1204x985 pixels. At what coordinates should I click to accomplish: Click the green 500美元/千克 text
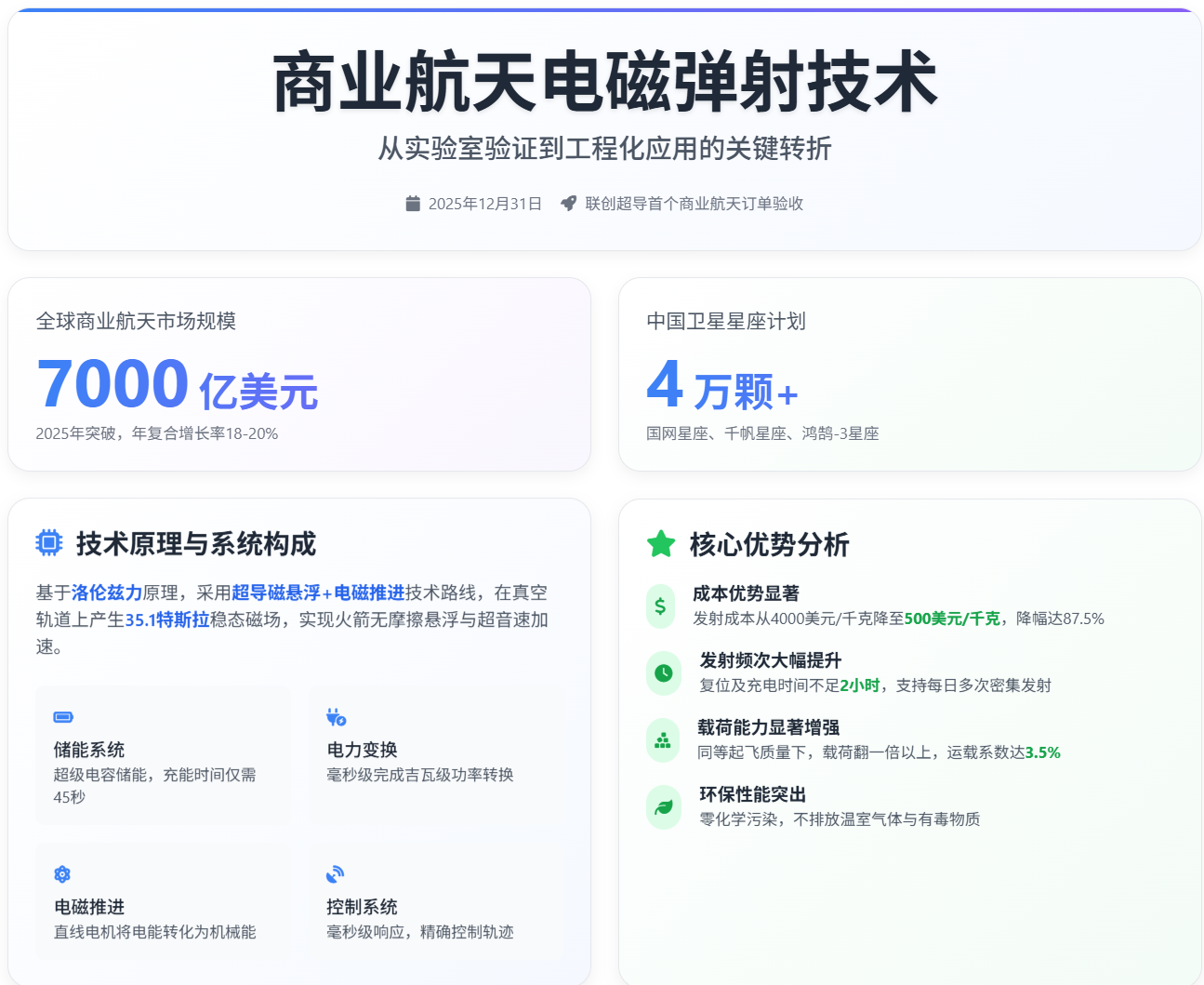tap(952, 619)
